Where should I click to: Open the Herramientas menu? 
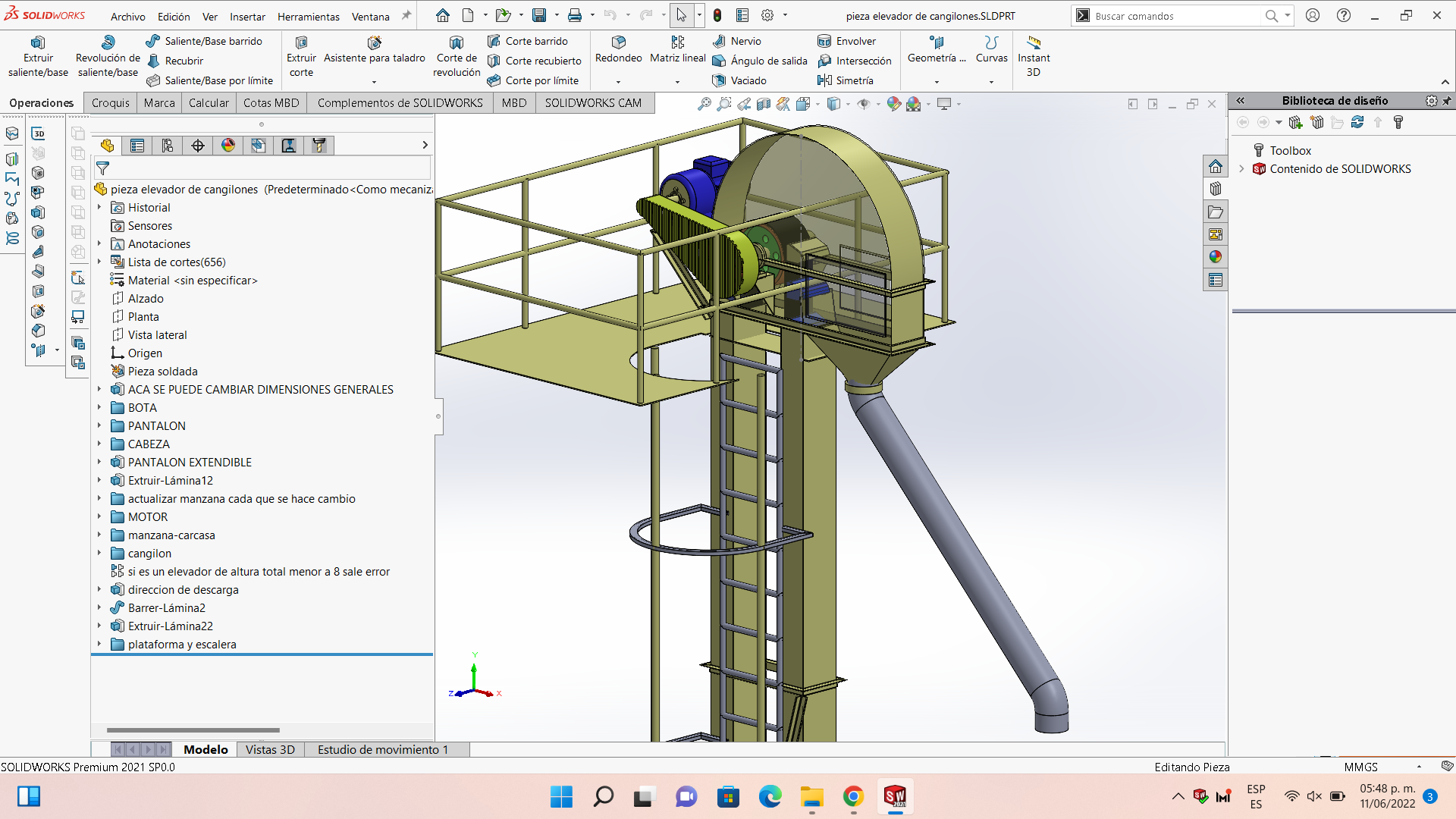point(308,16)
